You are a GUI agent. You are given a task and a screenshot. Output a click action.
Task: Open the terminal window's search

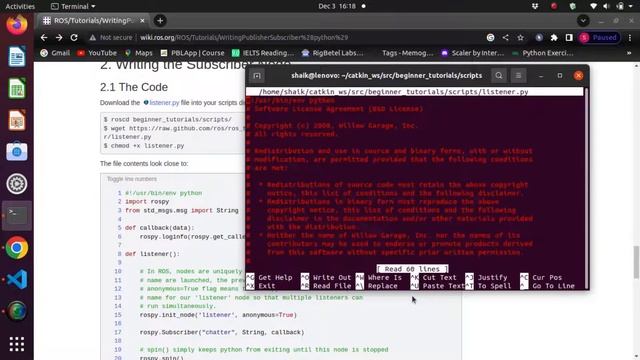[499, 76]
